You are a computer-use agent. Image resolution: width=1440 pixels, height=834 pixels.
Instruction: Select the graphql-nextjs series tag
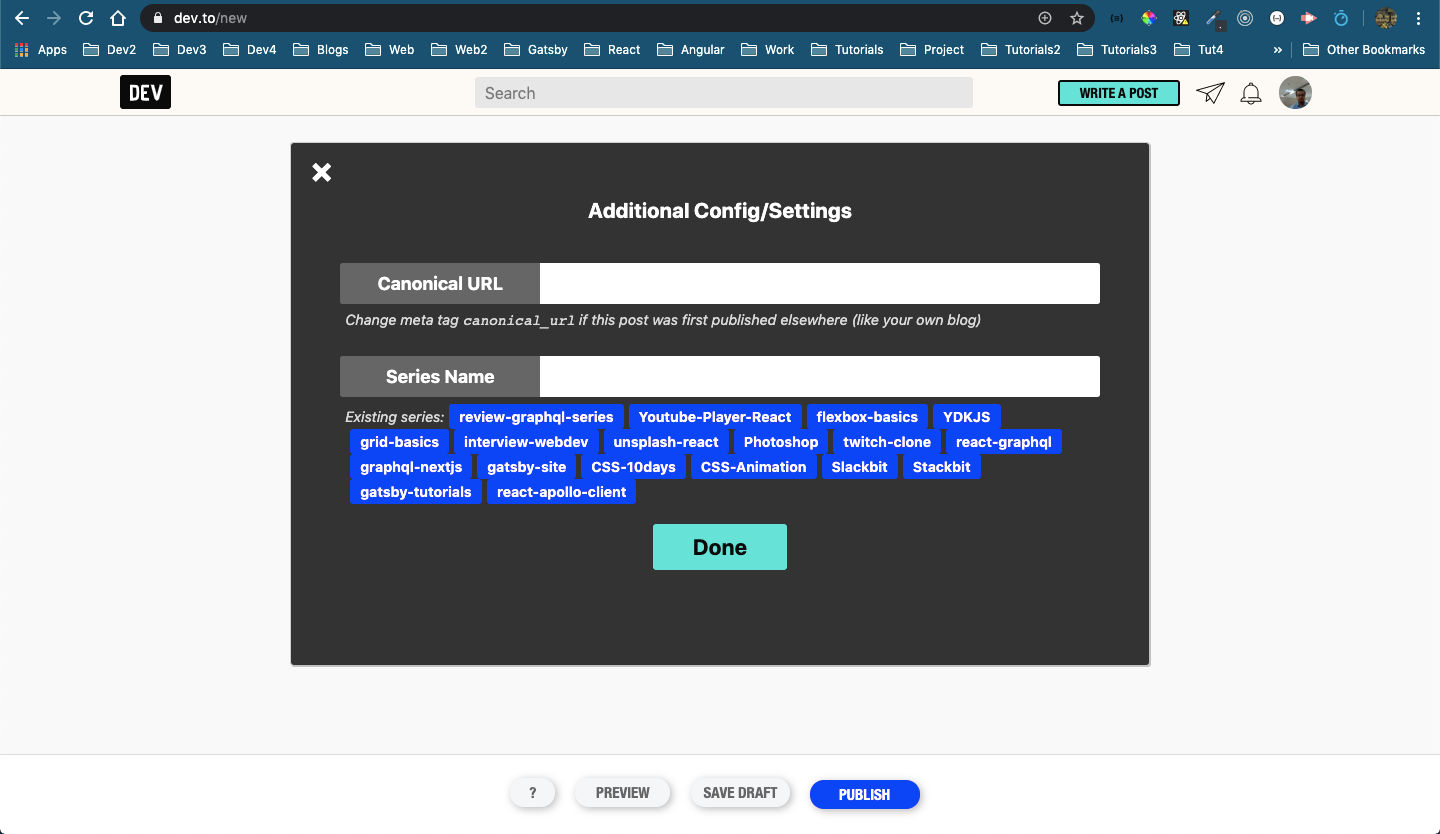(411, 467)
